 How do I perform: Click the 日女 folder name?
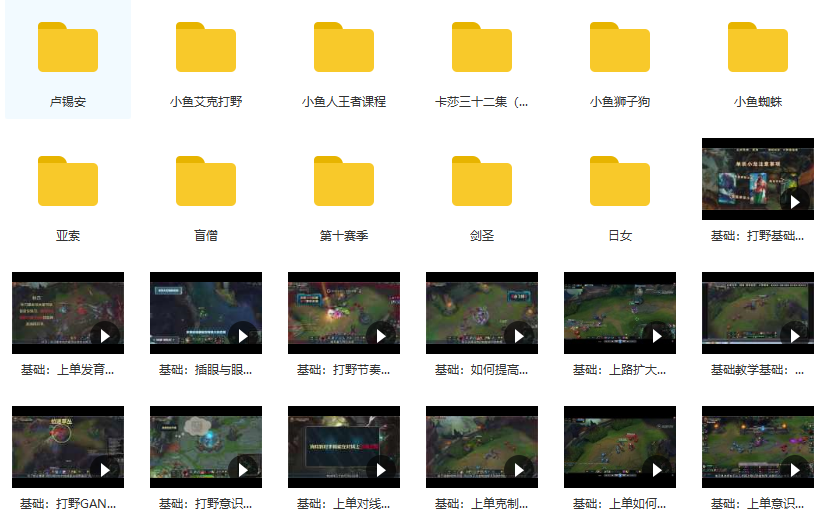tap(620, 236)
